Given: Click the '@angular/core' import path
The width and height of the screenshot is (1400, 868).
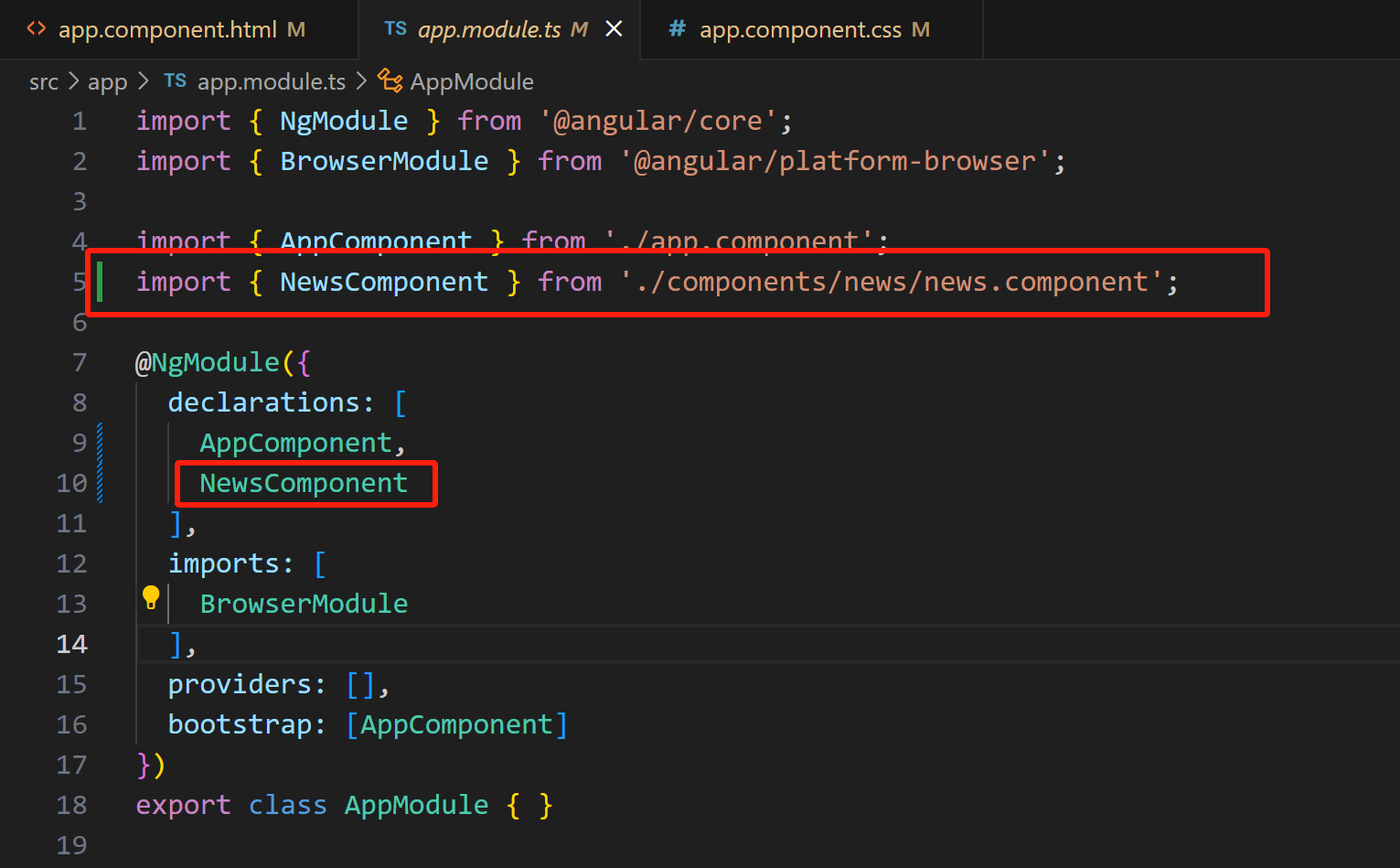Looking at the screenshot, I should pos(657,121).
